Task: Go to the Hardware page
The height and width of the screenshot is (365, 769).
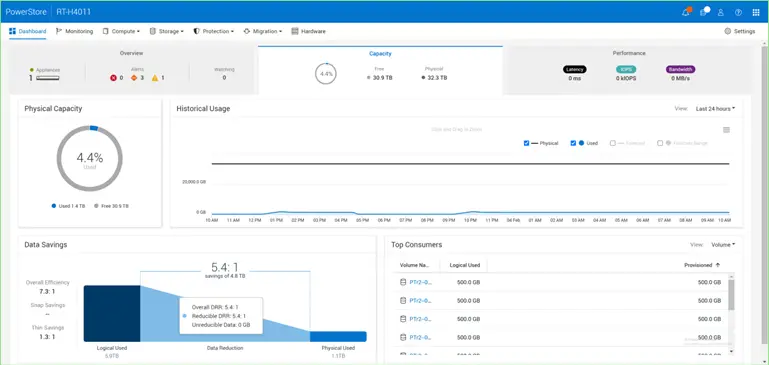Action: pyautogui.click(x=308, y=31)
